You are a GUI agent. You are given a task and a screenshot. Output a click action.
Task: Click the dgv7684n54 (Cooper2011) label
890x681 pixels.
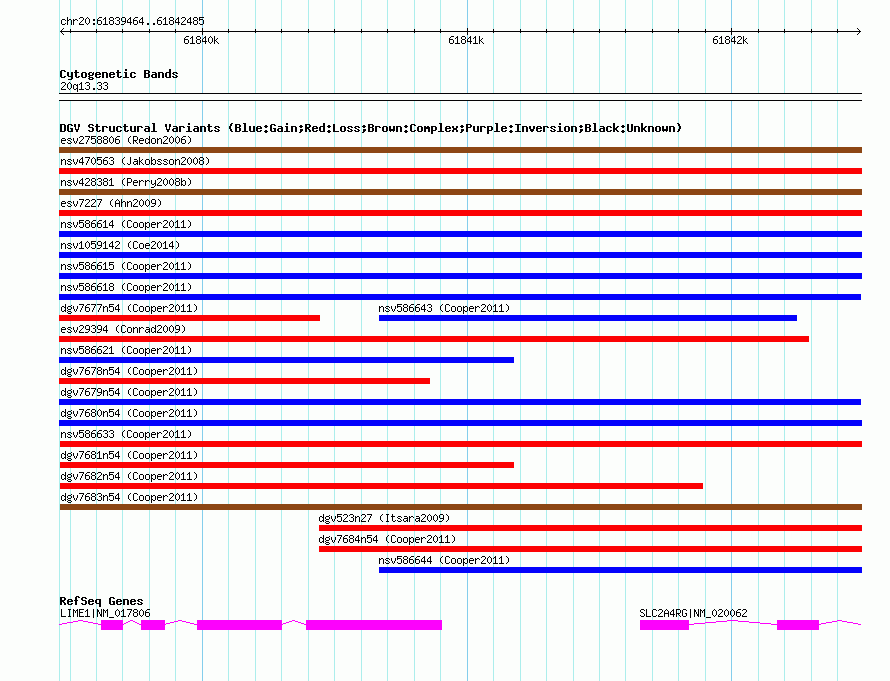[x=387, y=539]
